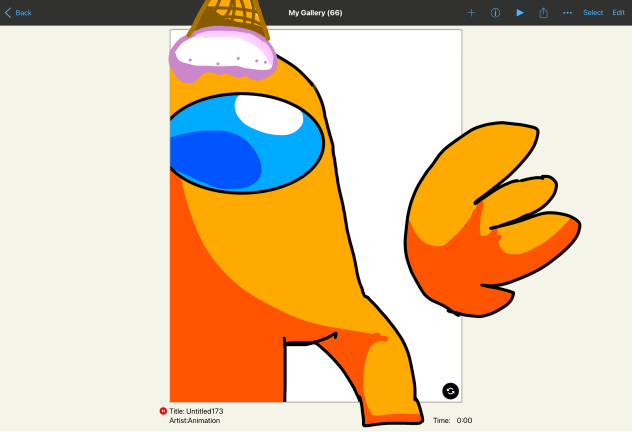The image size is (632, 432).
Task: Click the 'Artist:Animation' text
Action: 195,420
